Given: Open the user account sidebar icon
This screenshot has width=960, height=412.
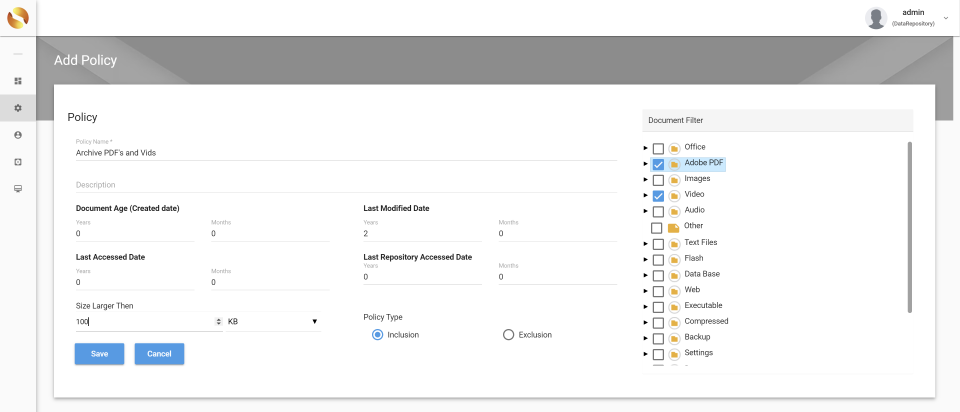Looking at the screenshot, I should (x=18, y=134).
